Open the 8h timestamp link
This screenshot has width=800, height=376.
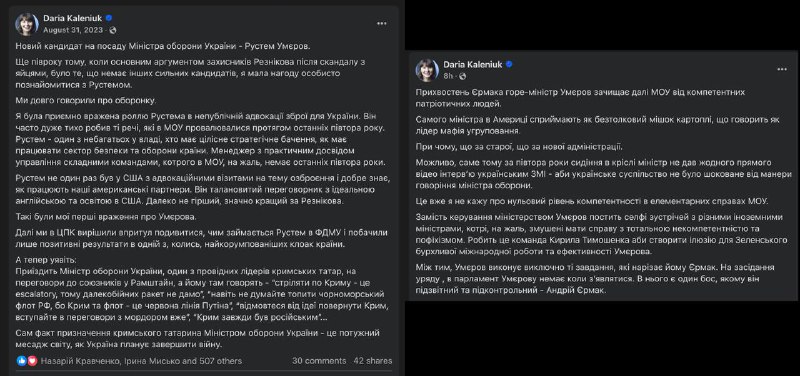coord(448,76)
